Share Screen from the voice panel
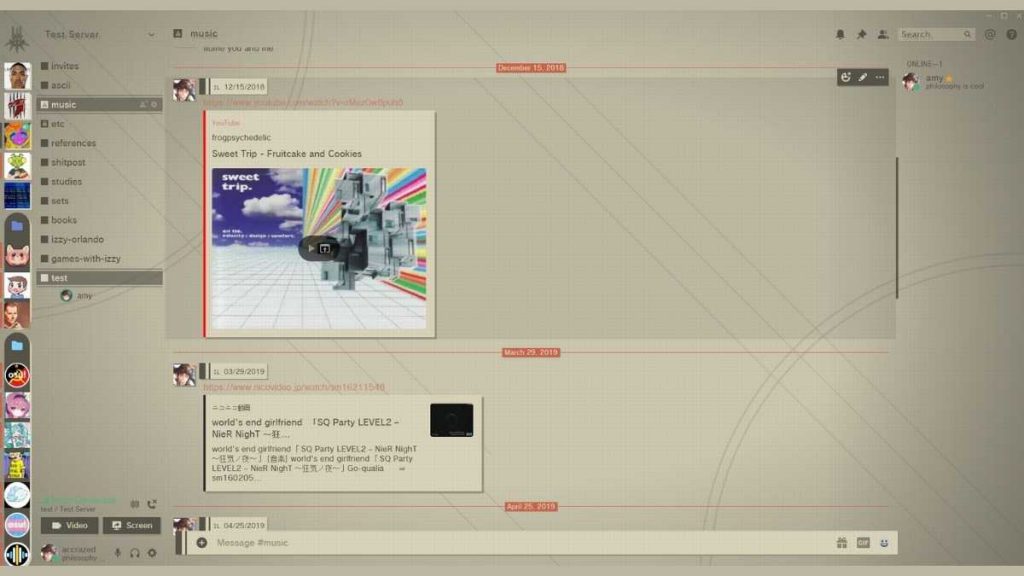This screenshot has width=1024, height=576. point(132,526)
